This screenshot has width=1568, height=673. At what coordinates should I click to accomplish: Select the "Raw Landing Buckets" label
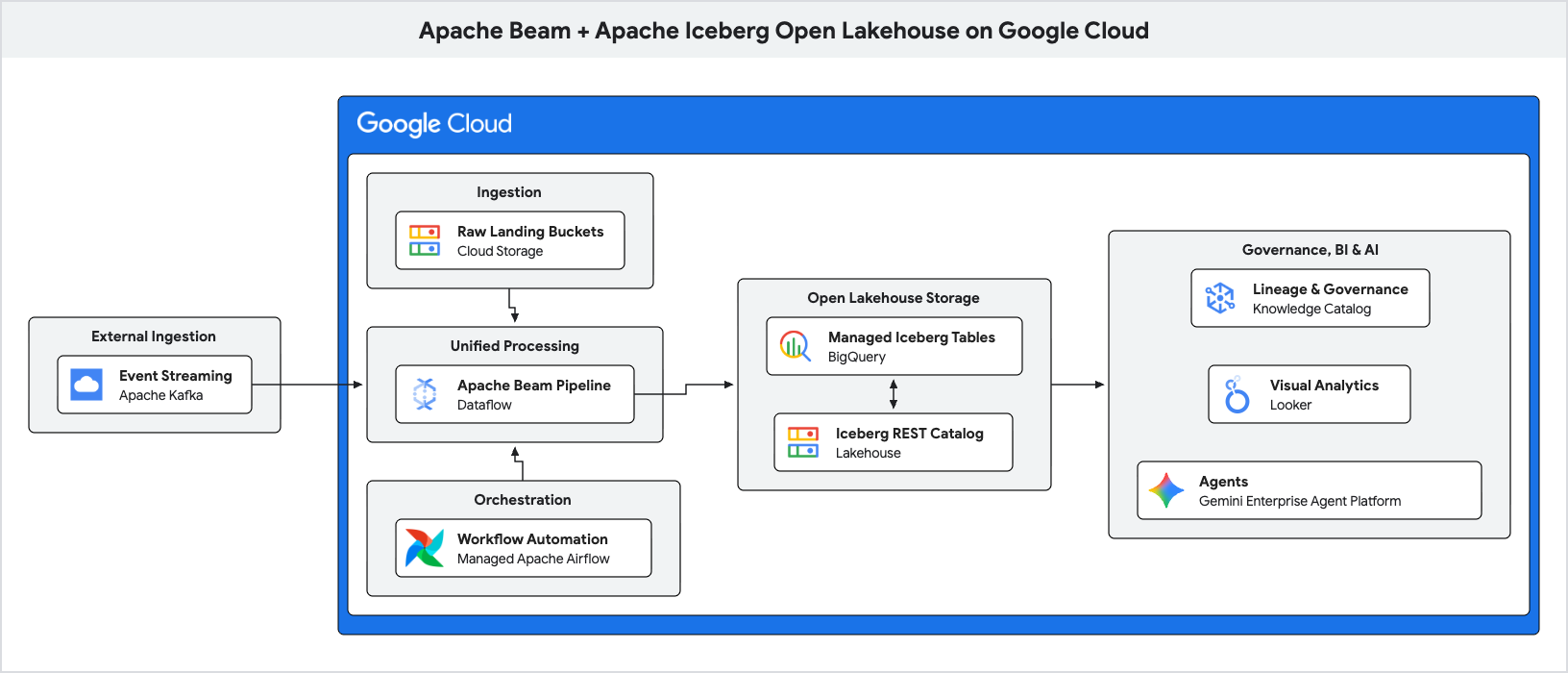coord(530,232)
